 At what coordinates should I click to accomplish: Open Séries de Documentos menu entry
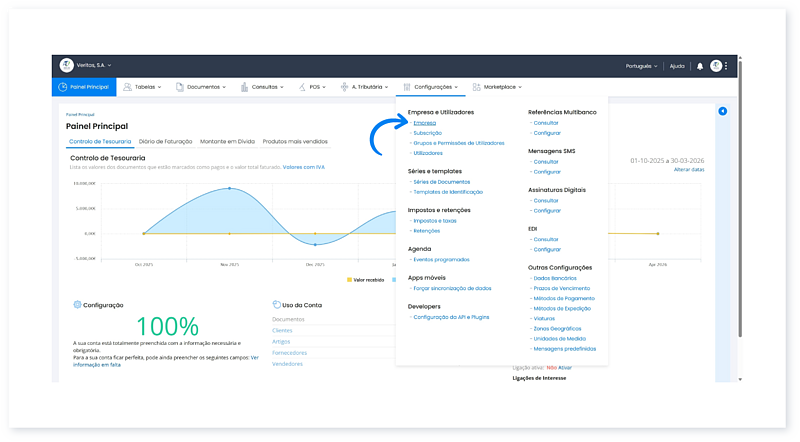[442, 181]
